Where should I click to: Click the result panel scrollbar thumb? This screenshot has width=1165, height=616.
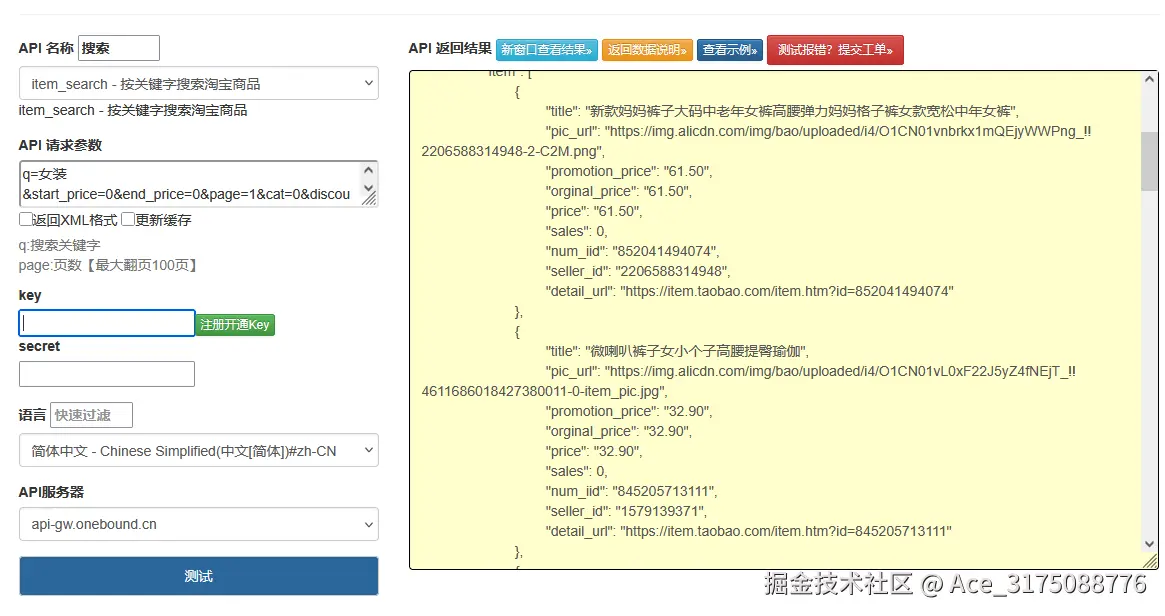pyautogui.click(x=1149, y=161)
